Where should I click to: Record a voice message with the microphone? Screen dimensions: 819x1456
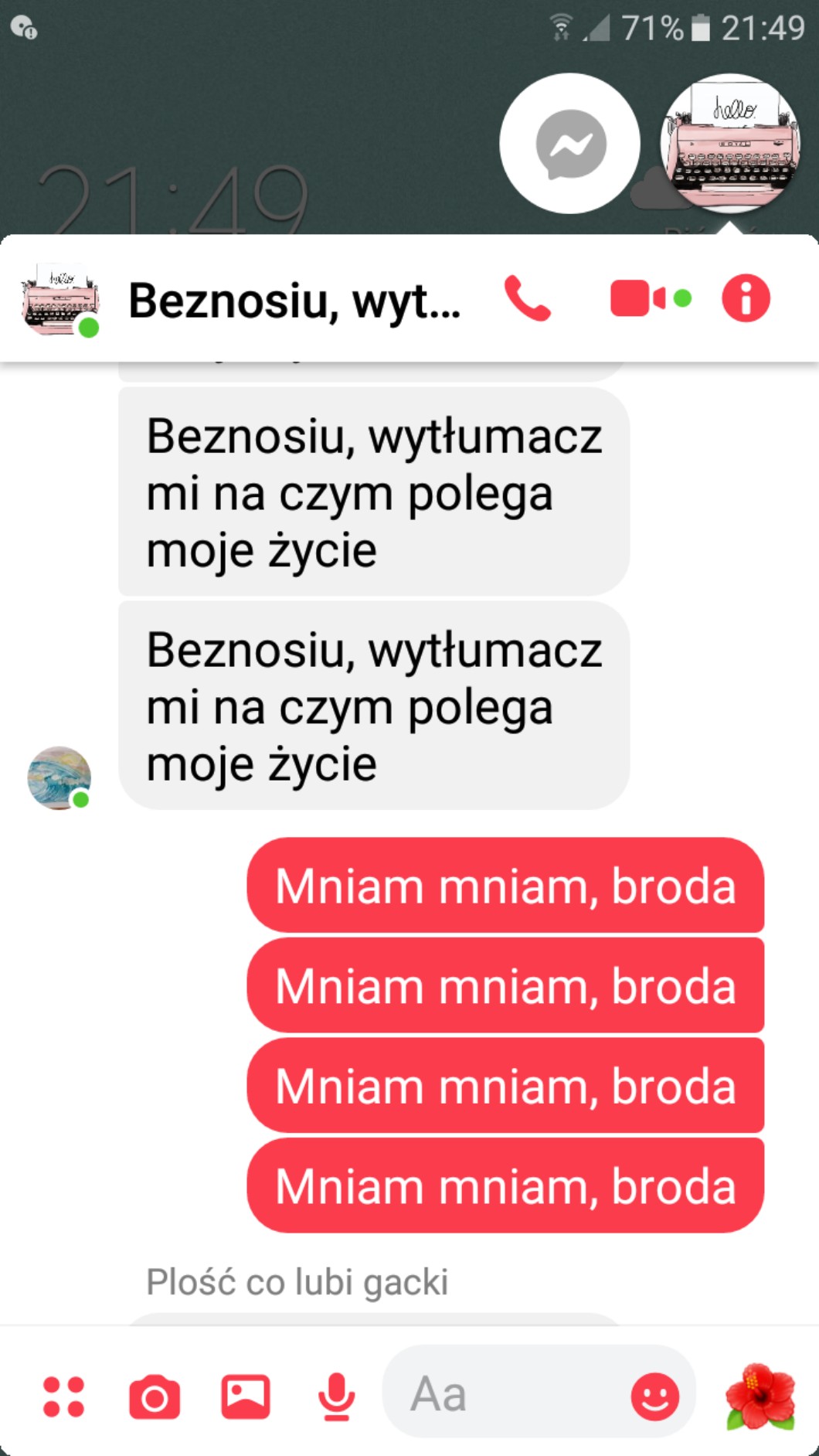337,1396
